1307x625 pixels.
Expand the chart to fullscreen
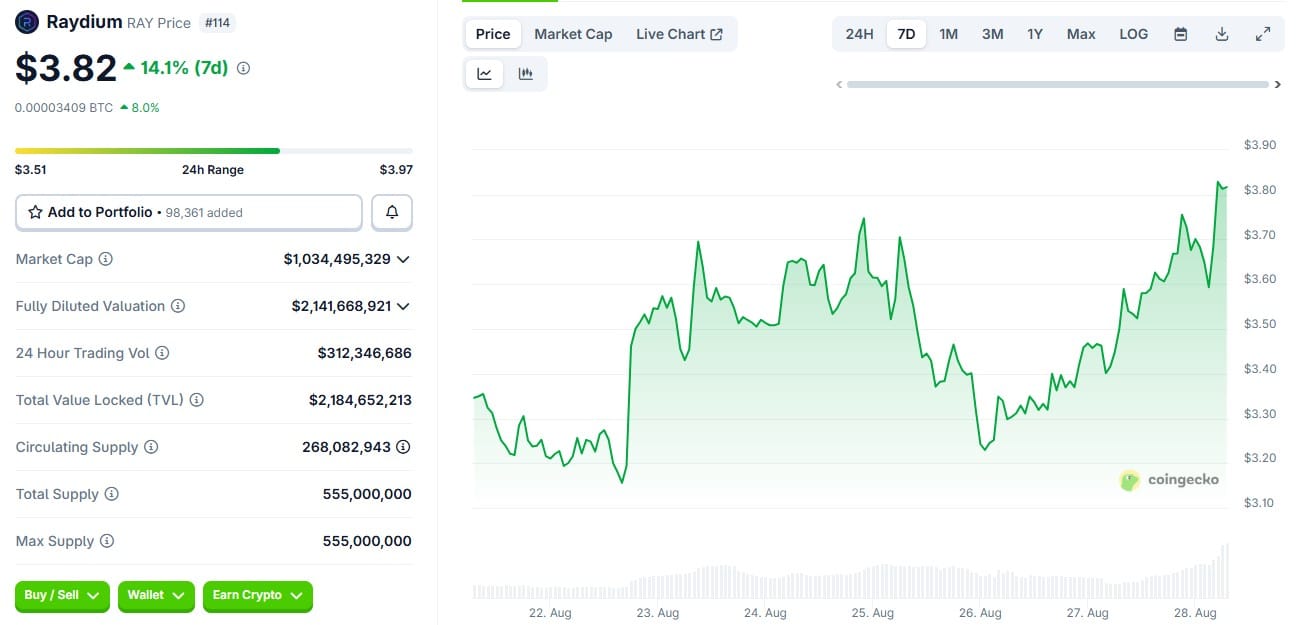coord(1263,33)
